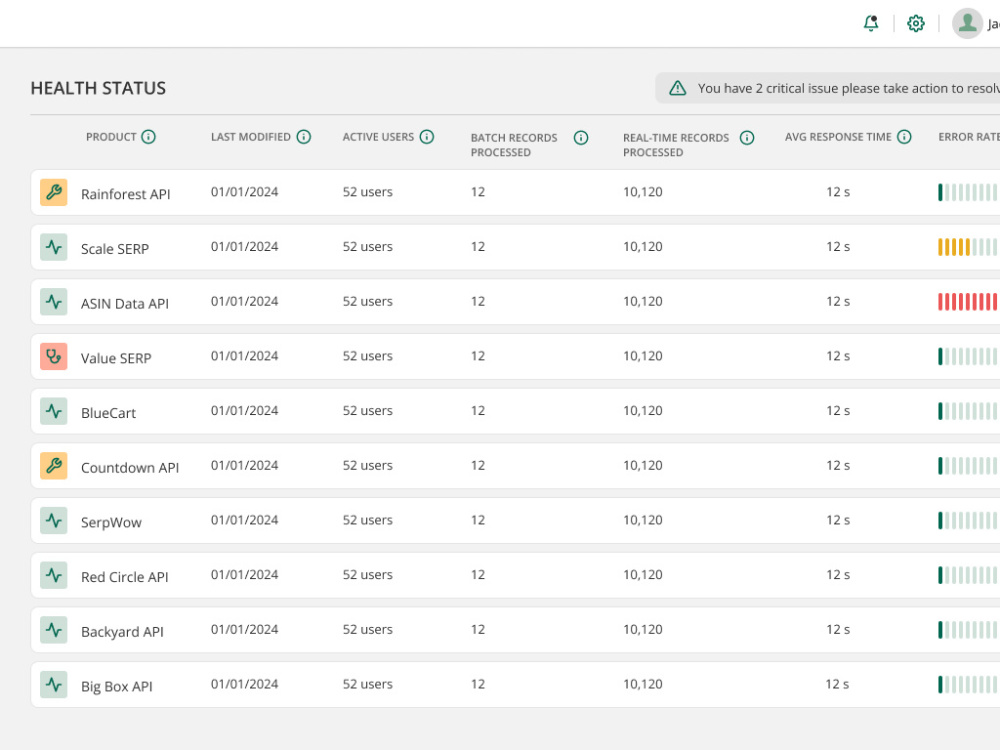Viewport: 1000px width, 750px height.
Task: Click the SerpWow pulse status icon
Action: click(x=54, y=520)
